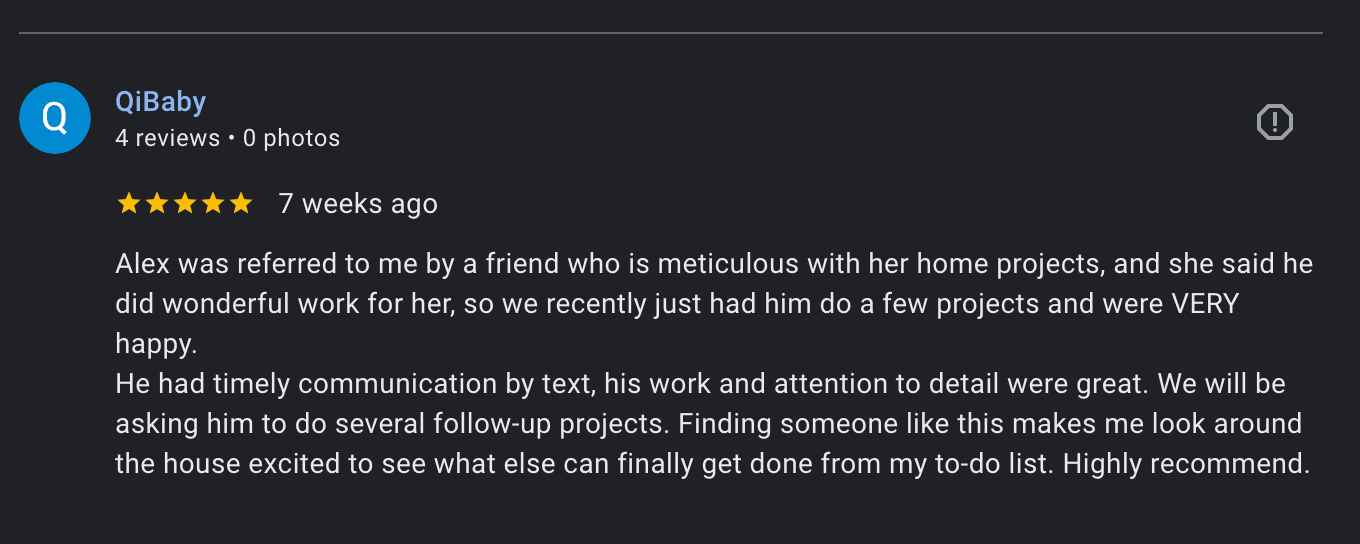Click the horizontal divider above the review
This screenshot has height=544, width=1360.
(670, 34)
